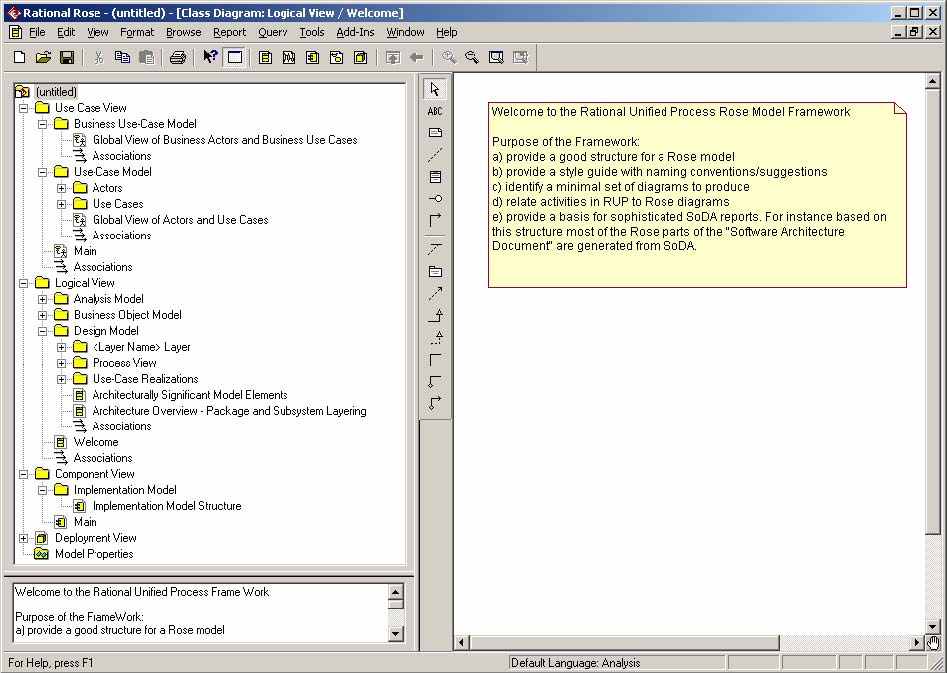The image size is (947, 673).
Task: Select the Realize dashed triangle tool
Action: (437, 337)
